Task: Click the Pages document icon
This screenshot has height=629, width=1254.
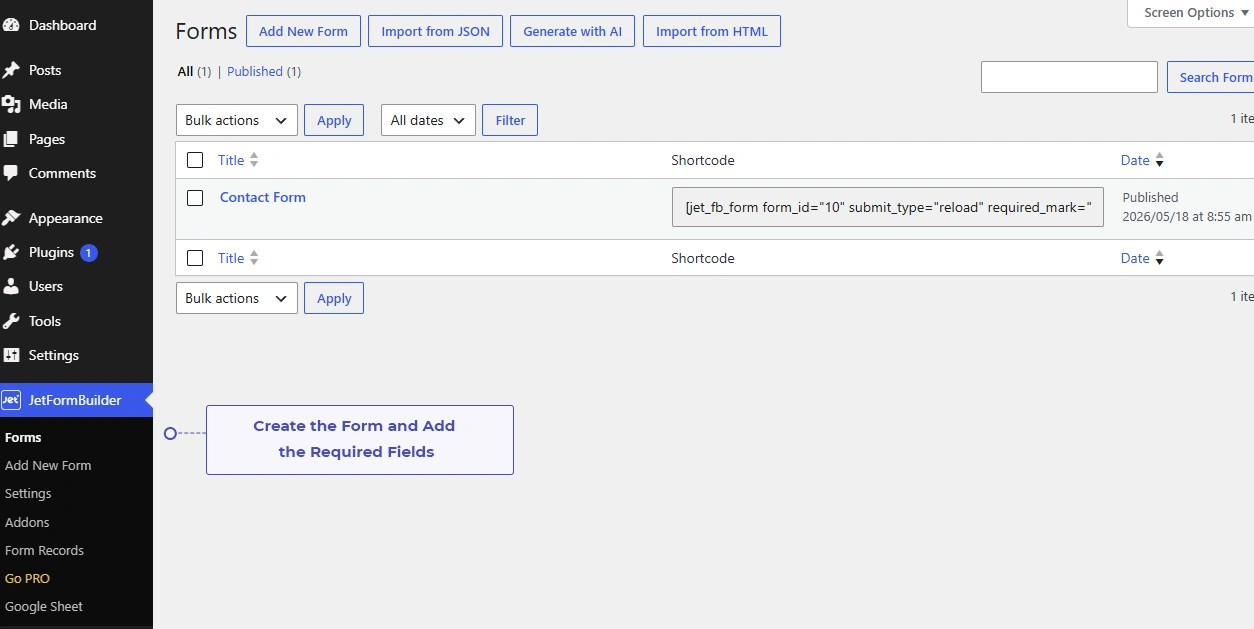Action: point(11,139)
